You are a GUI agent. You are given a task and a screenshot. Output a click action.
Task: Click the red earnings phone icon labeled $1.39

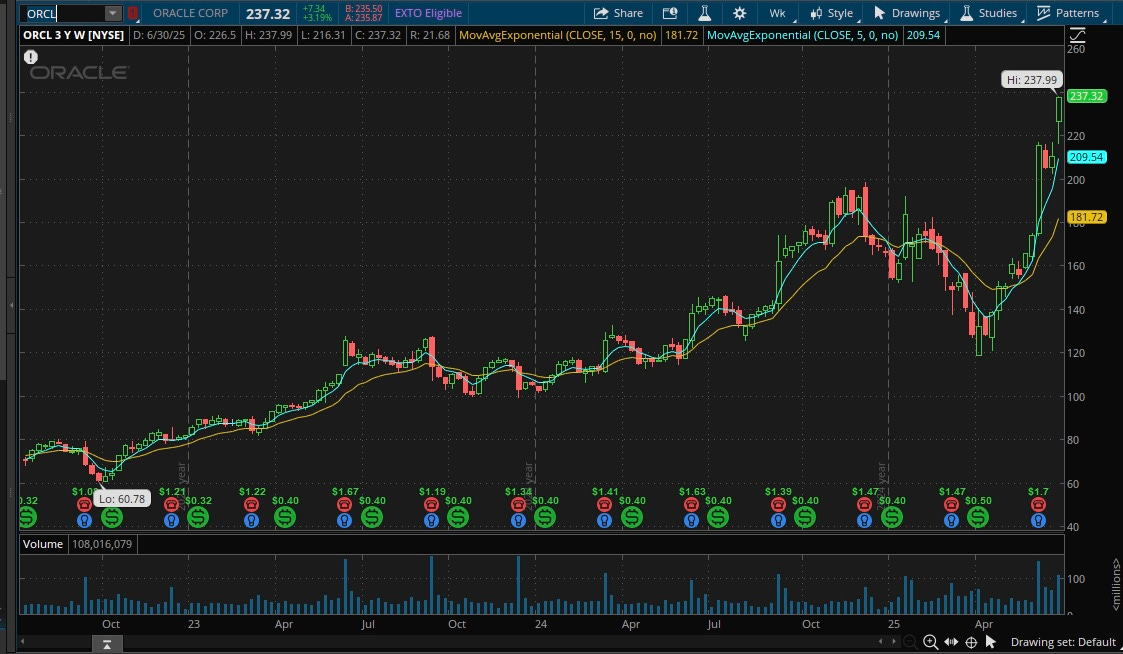point(778,504)
